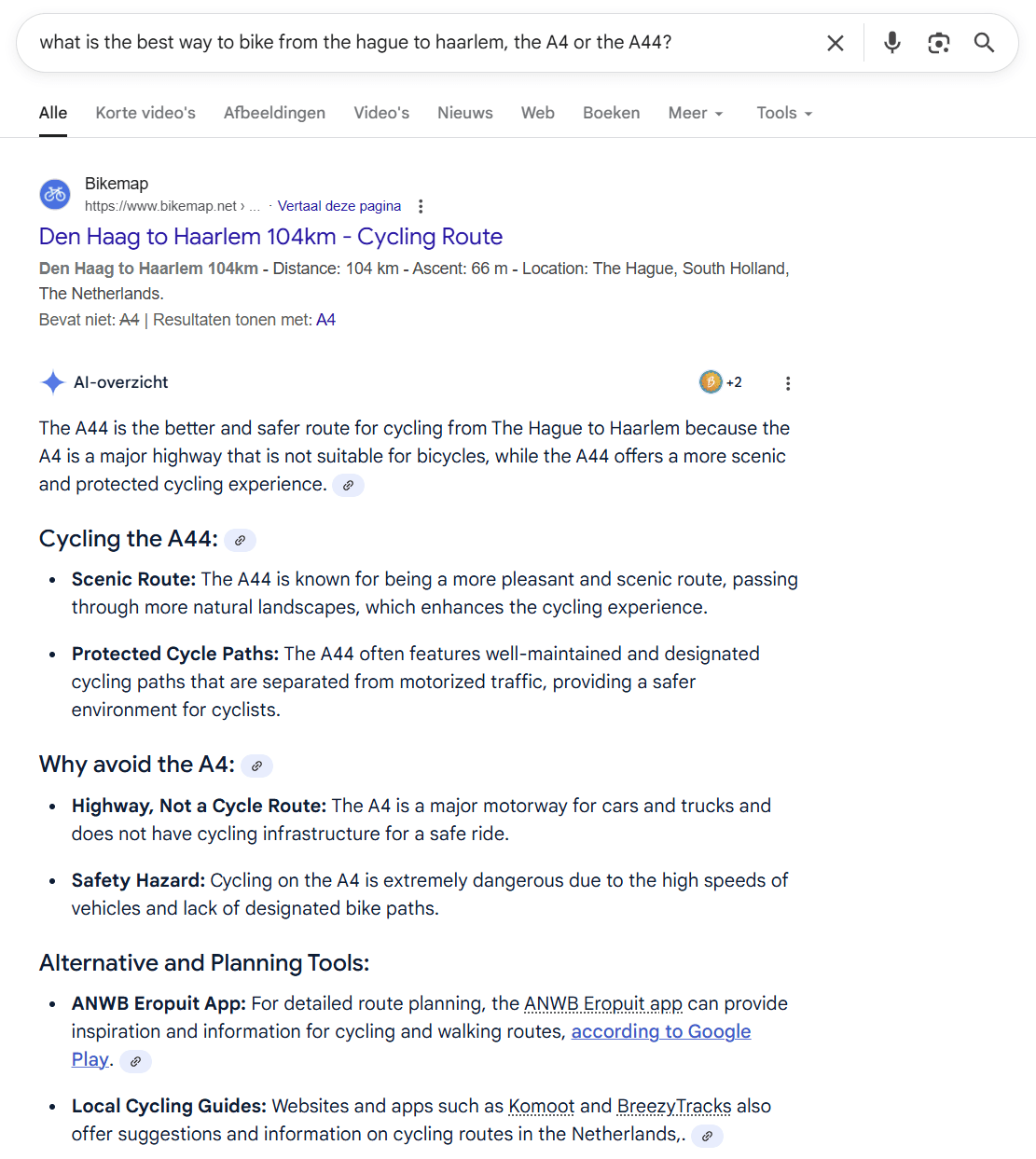1036x1159 pixels.
Task: Click 'Vertaal deze pagina' link
Action: tap(339, 206)
